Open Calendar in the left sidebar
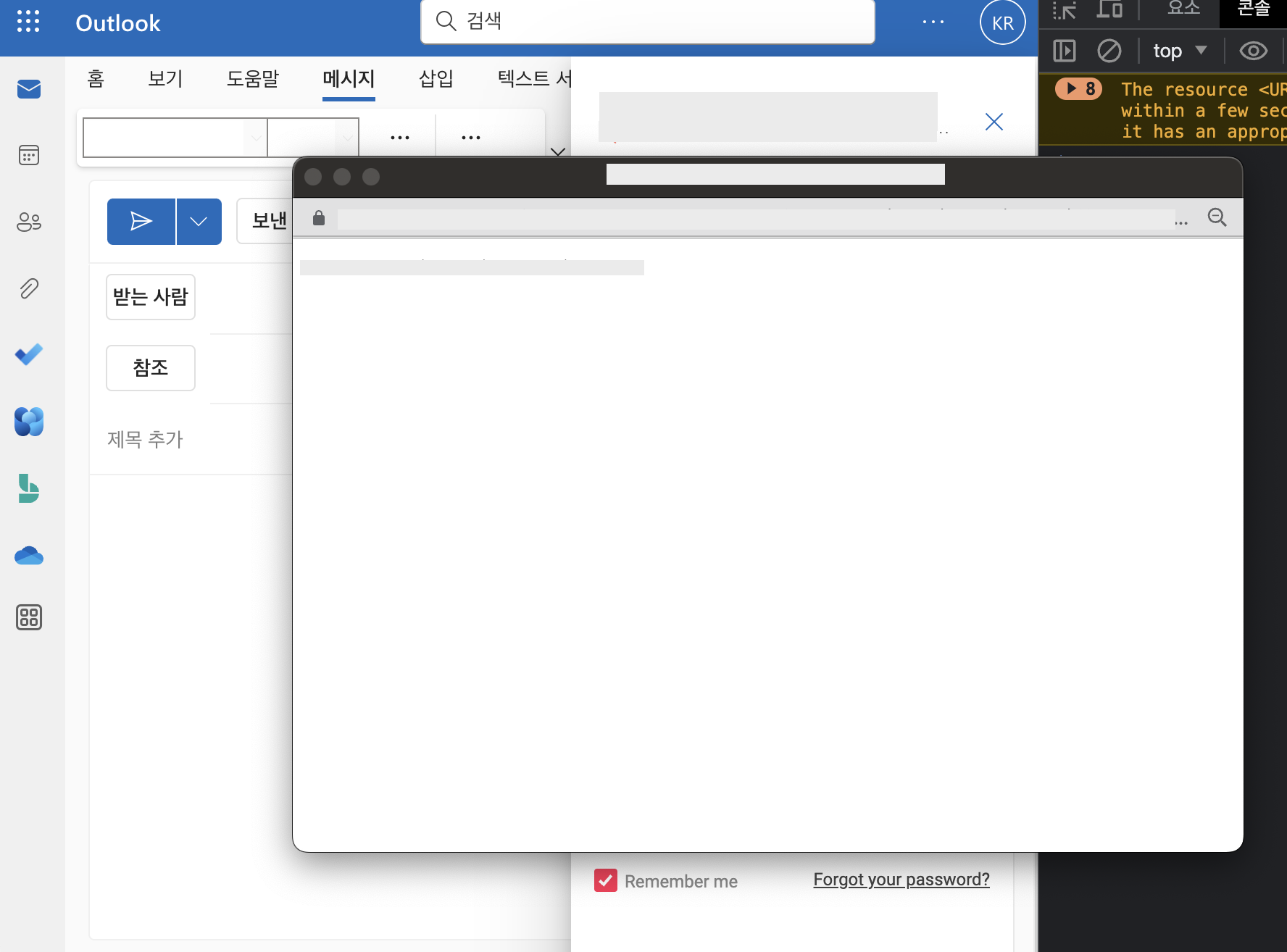The image size is (1287, 952). pyautogui.click(x=29, y=155)
